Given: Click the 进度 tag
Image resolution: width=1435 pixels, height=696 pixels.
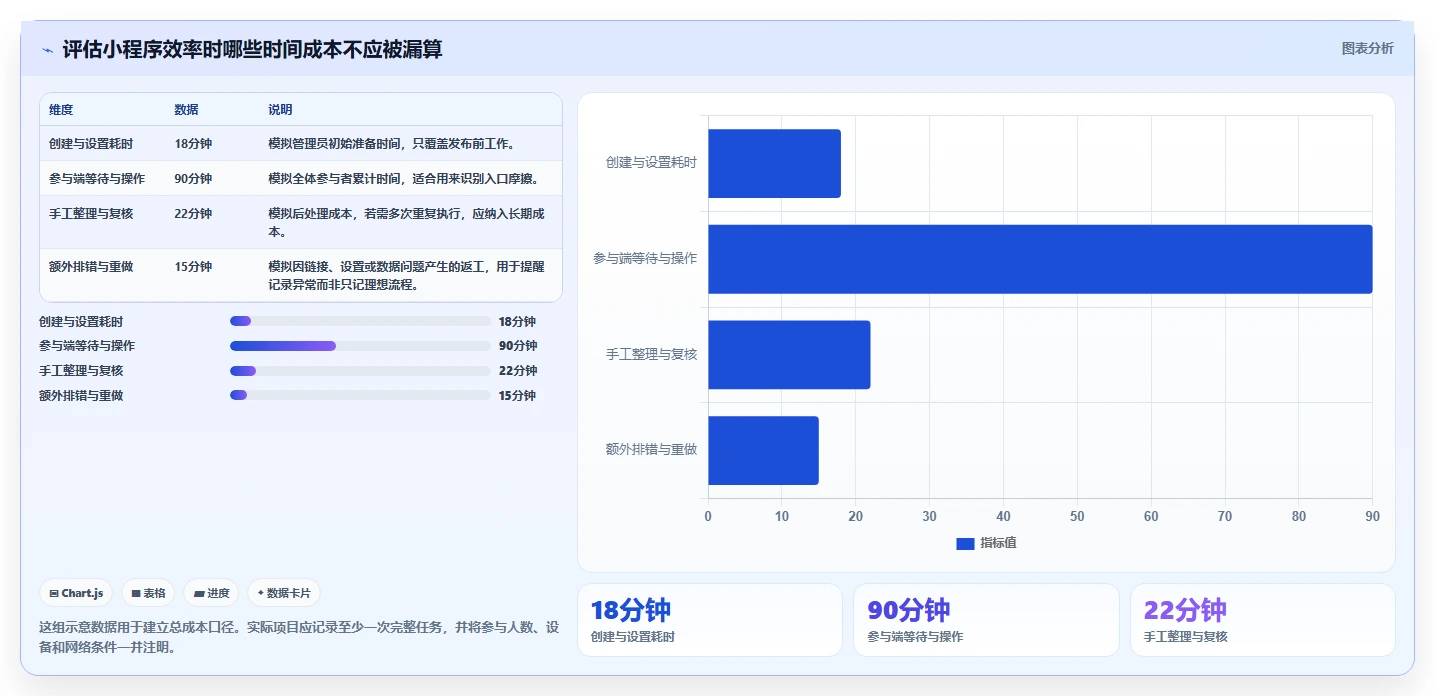Looking at the screenshot, I should (x=211, y=593).
